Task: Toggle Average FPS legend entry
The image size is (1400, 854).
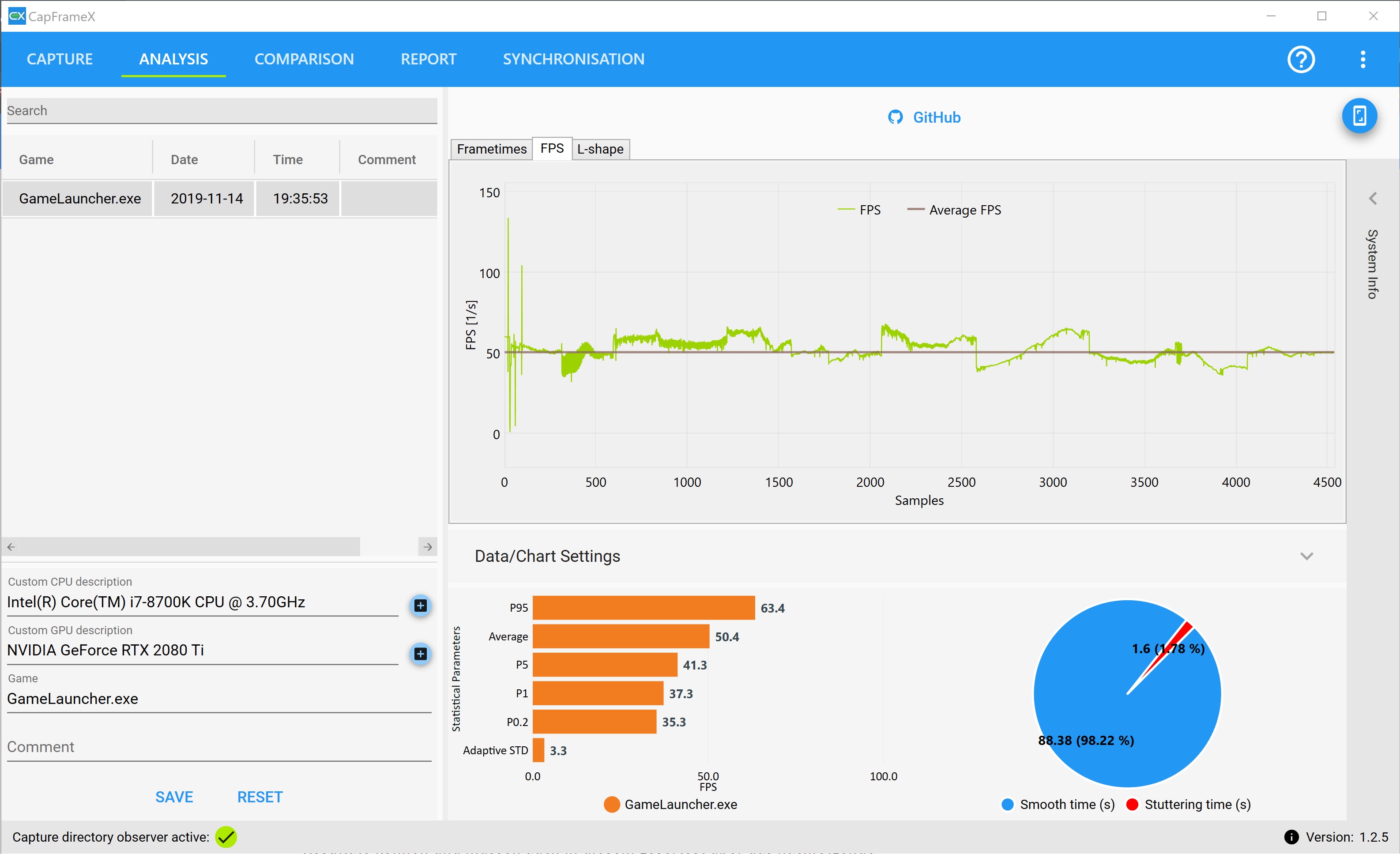Action: coord(955,210)
